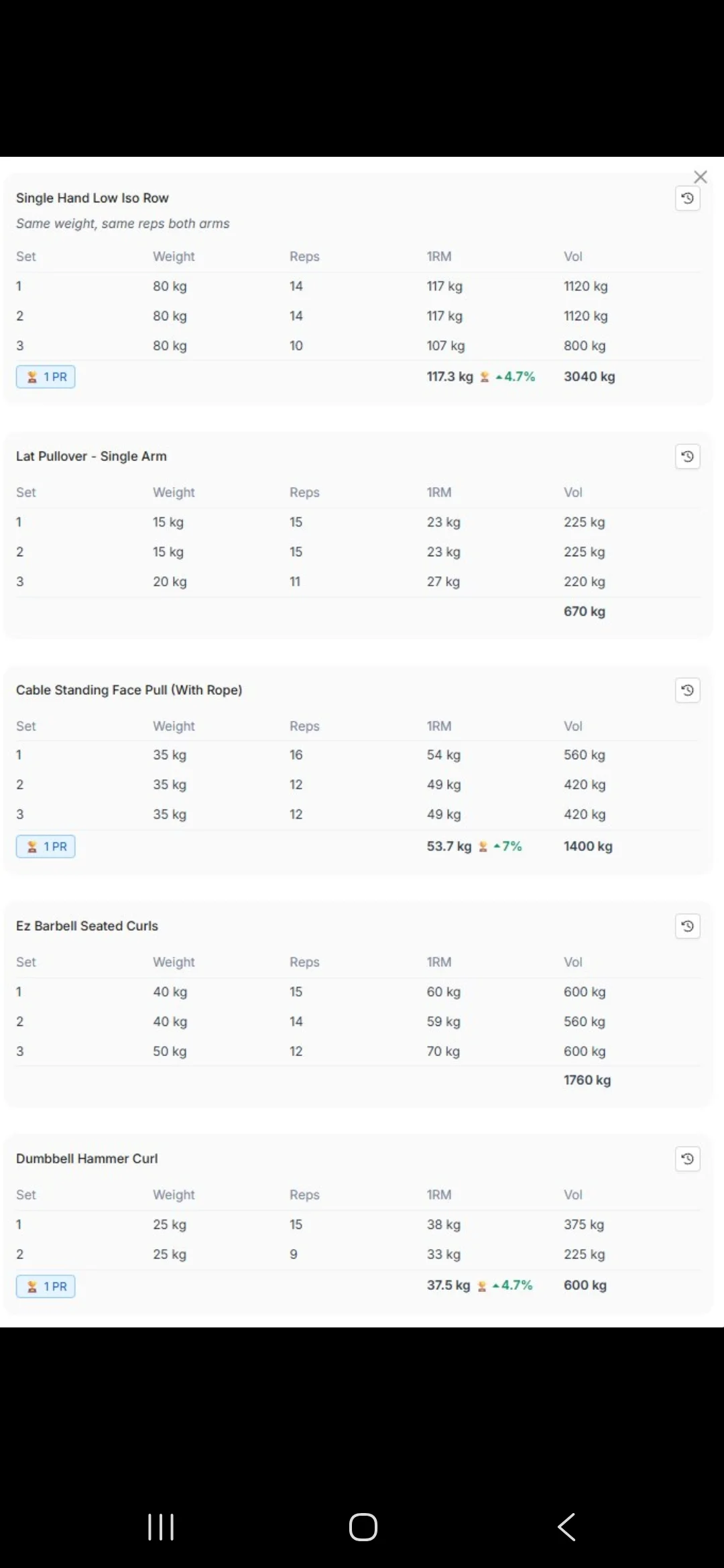Image resolution: width=724 pixels, height=1568 pixels.
Task: Tap the Android back navigation icon
Action: (566, 1527)
